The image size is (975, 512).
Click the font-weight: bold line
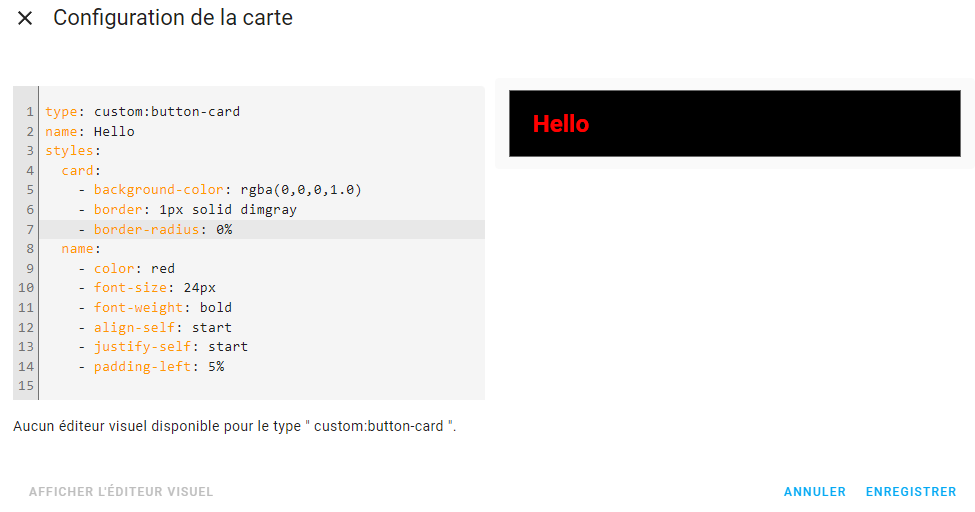[x=162, y=308]
